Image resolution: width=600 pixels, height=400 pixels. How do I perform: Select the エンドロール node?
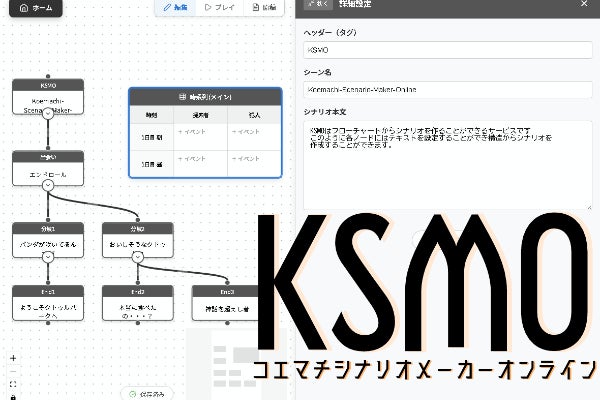pos(48,168)
